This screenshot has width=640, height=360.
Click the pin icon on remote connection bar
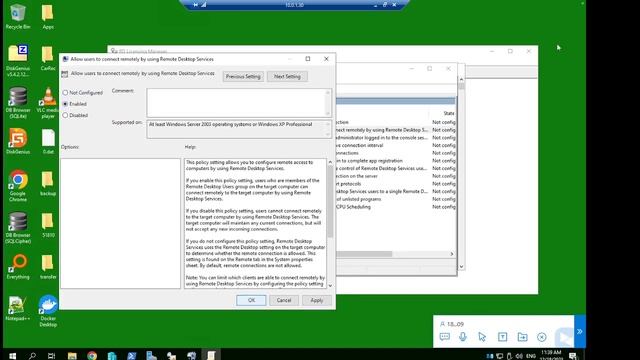coord(196,5)
